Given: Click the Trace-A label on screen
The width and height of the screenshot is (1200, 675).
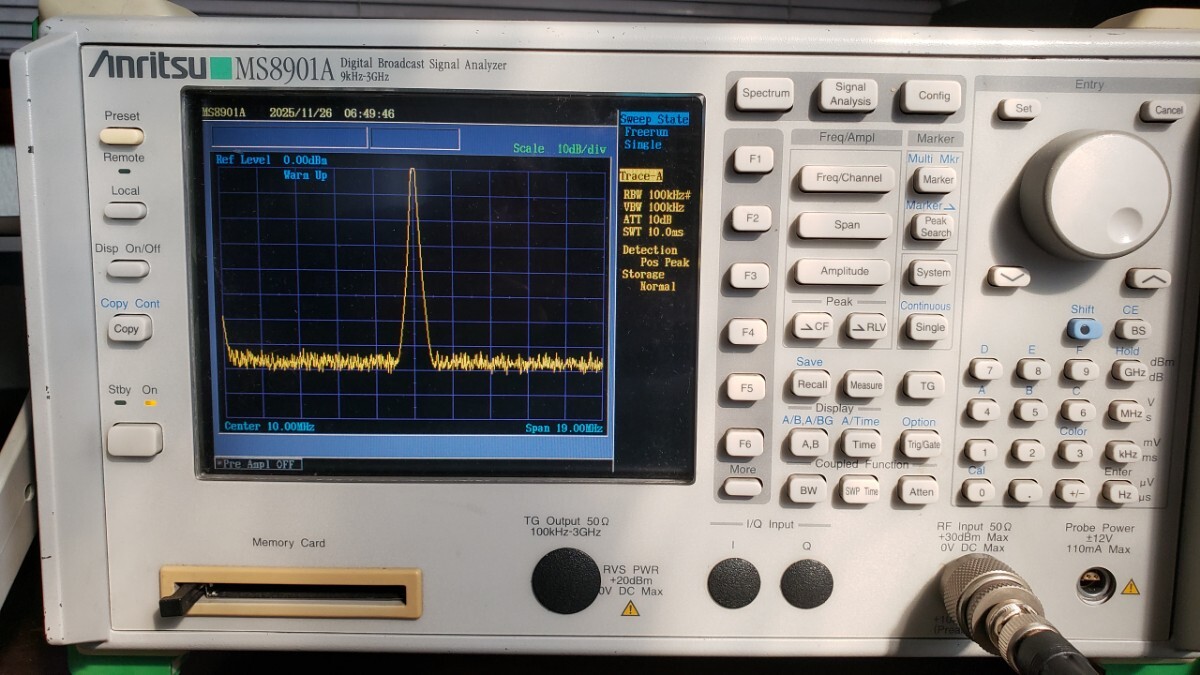Looking at the screenshot, I should point(641,175).
